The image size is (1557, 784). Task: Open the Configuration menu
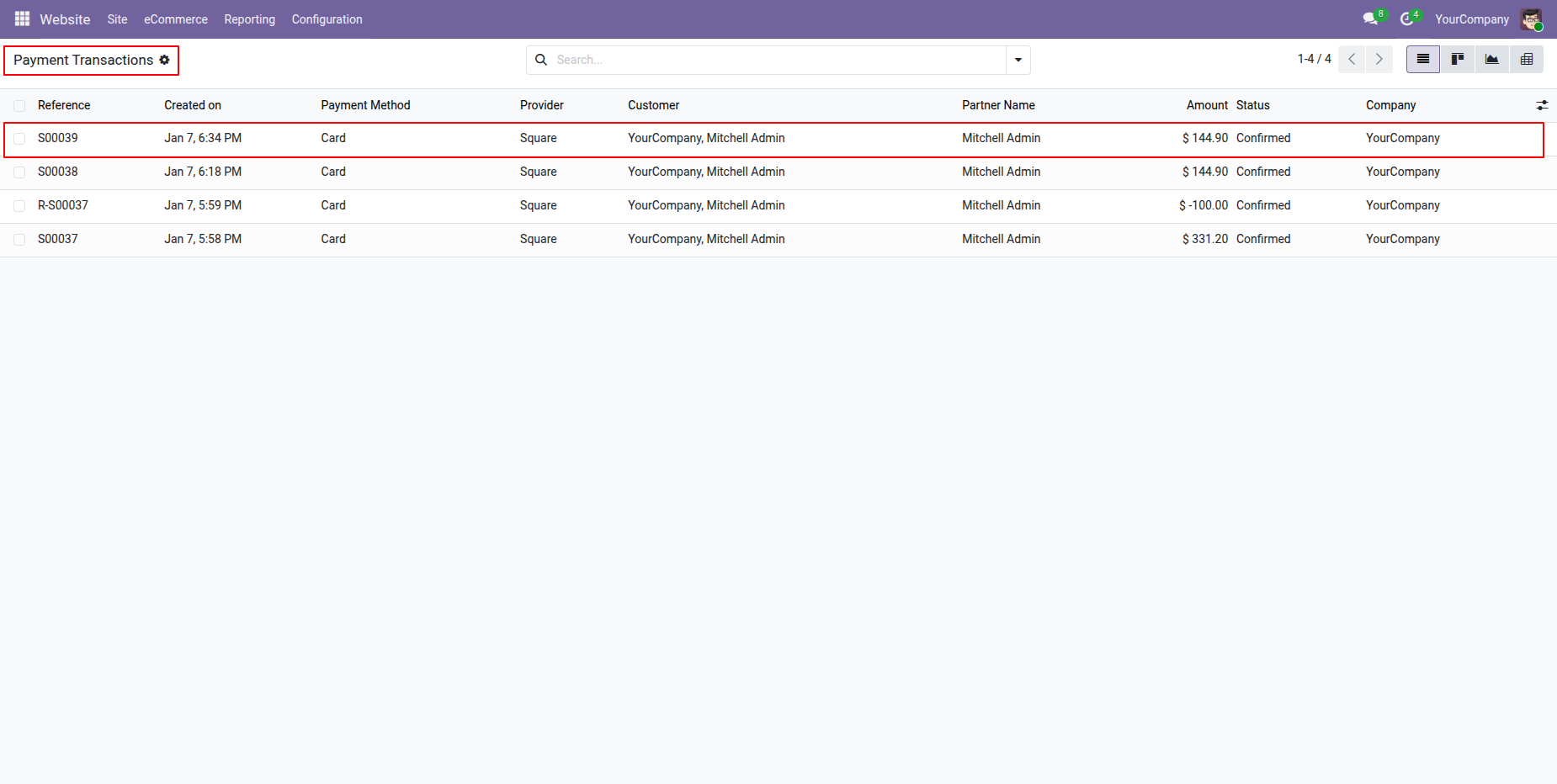click(x=327, y=19)
